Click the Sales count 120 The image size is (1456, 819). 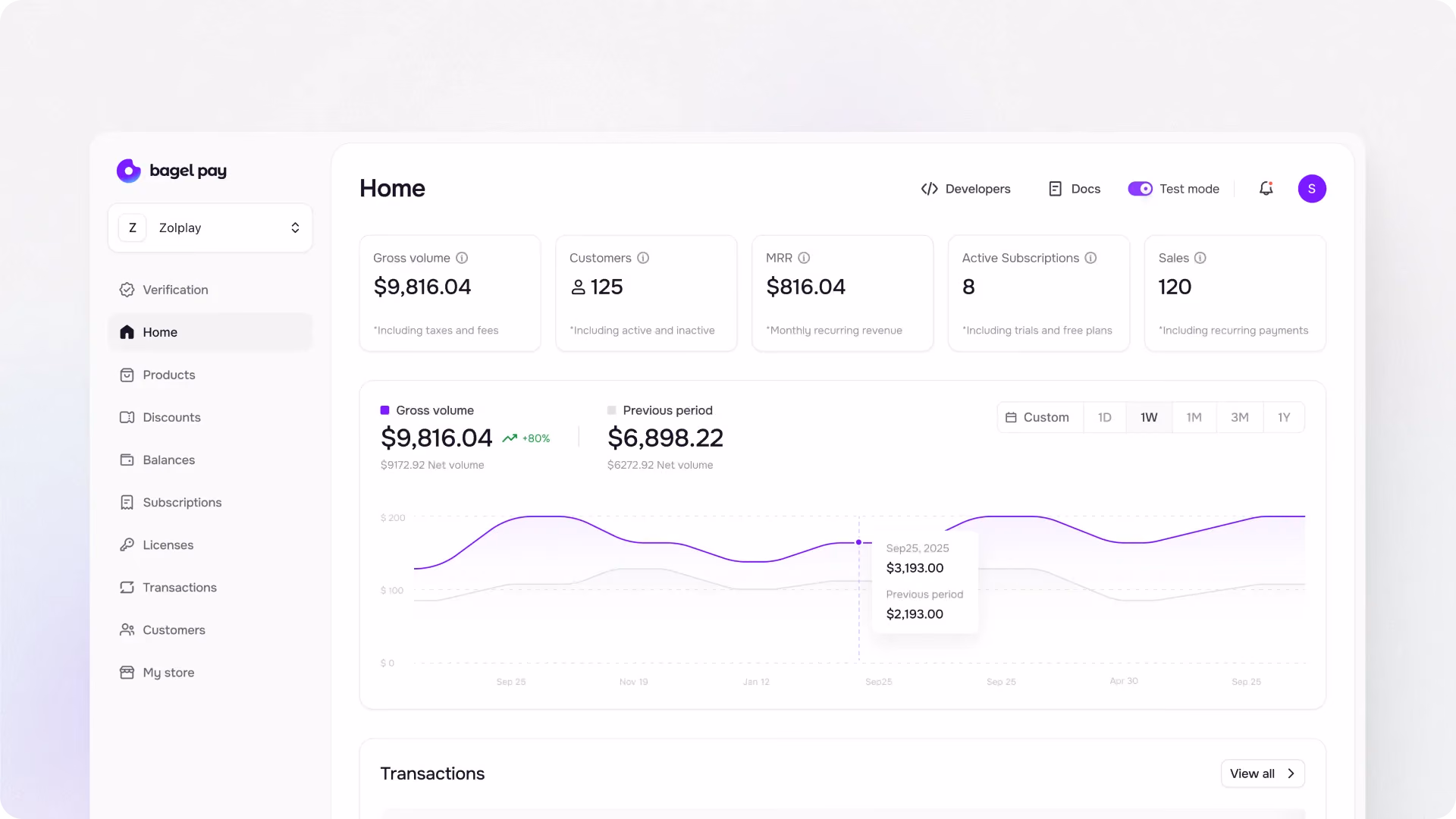point(1175,287)
